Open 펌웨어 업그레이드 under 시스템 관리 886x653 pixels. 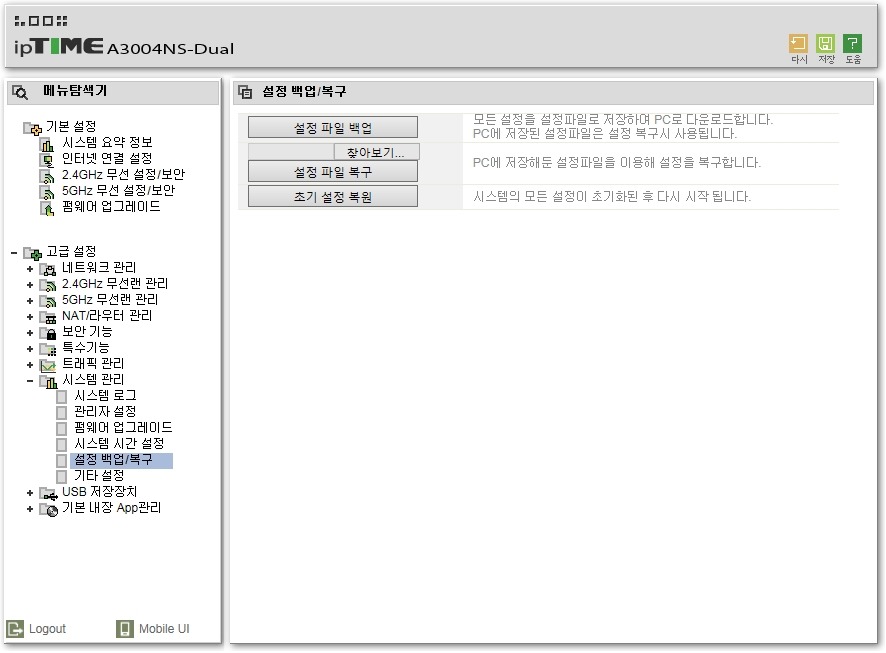click(x=123, y=428)
